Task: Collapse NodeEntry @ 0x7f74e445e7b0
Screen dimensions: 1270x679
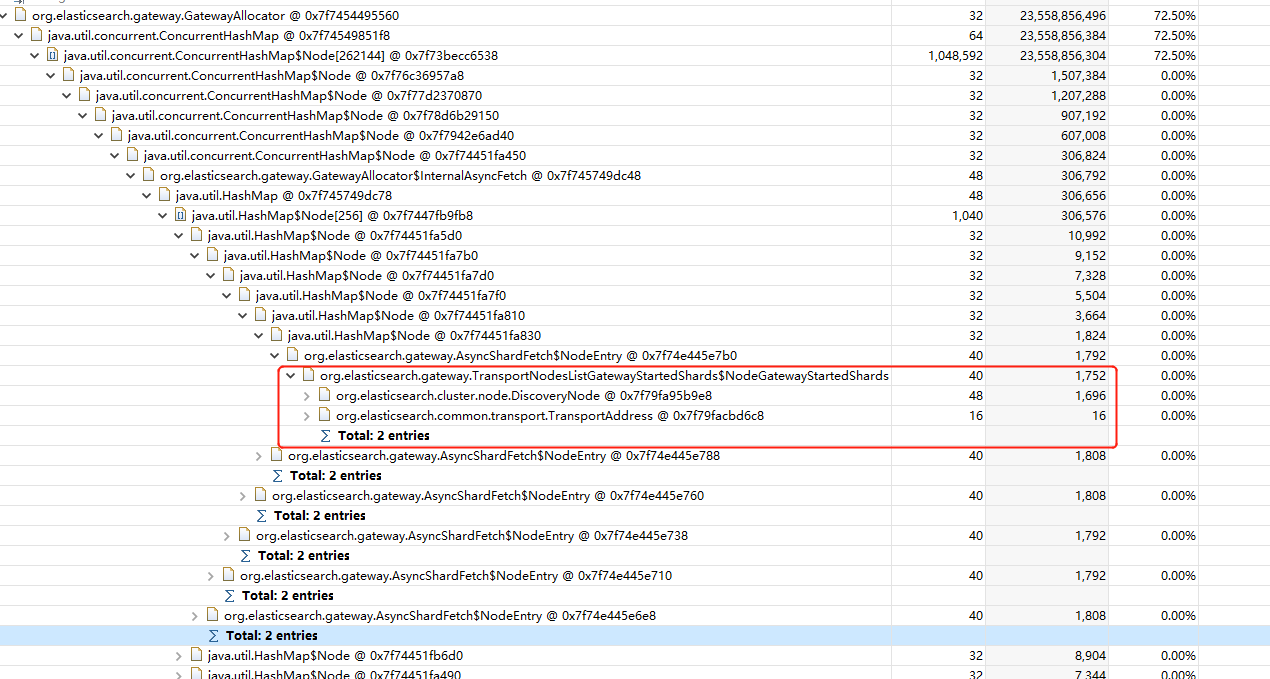Action: (275, 356)
